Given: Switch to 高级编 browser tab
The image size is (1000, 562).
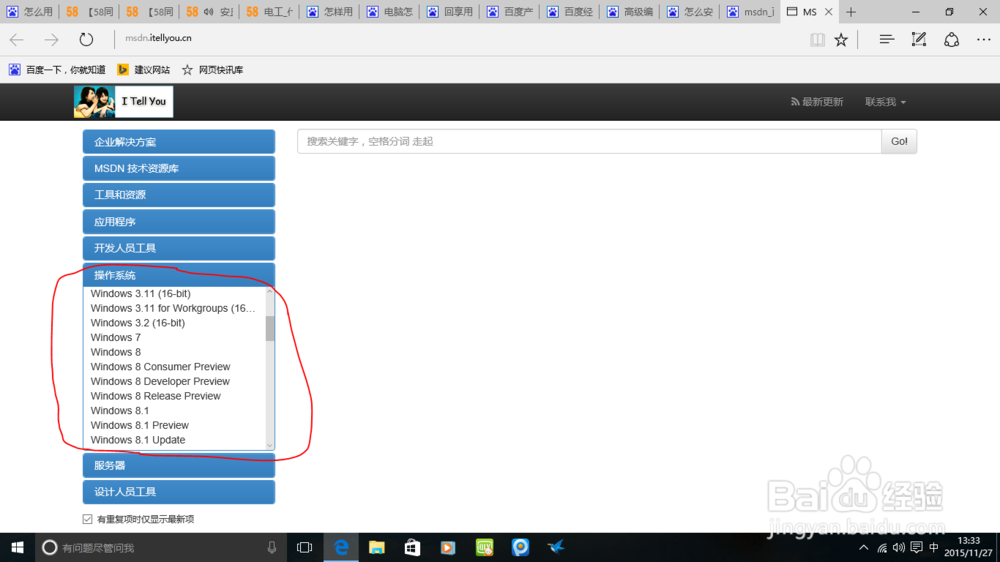Looking at the screenshot, I should [629, 11].
